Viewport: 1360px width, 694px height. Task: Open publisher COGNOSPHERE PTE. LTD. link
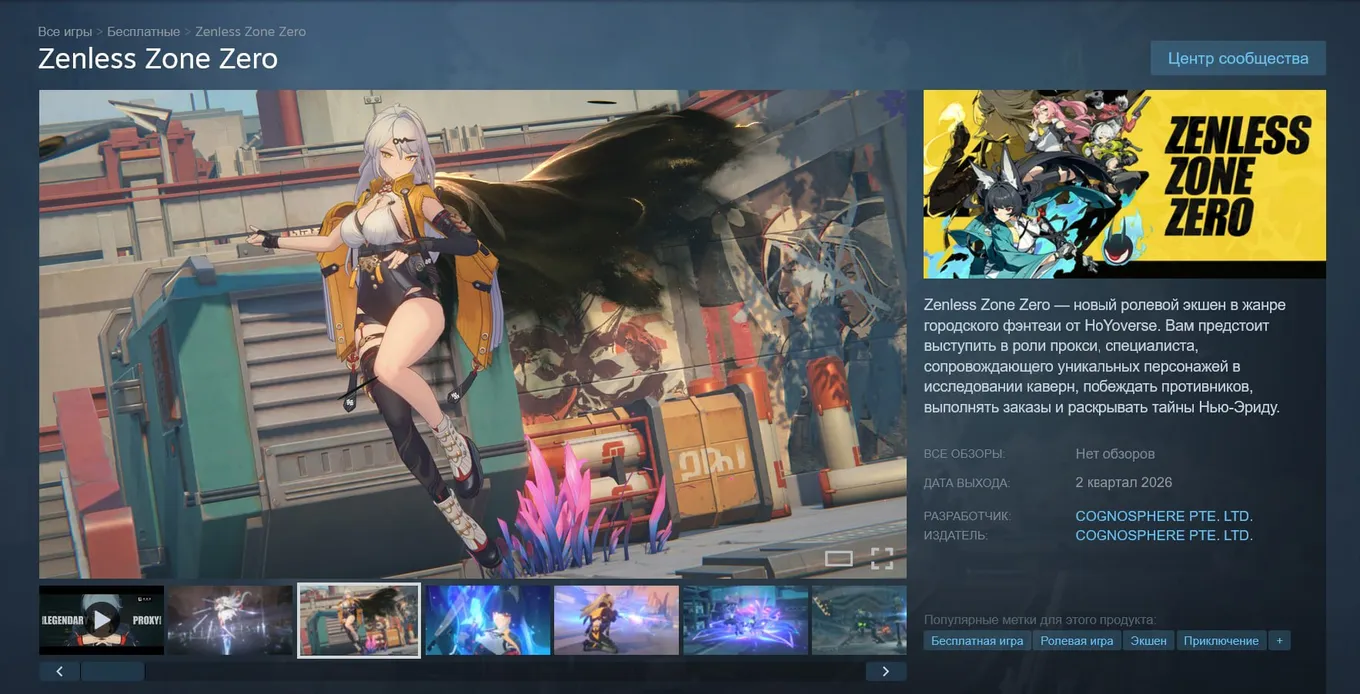tap(1164, 535)
